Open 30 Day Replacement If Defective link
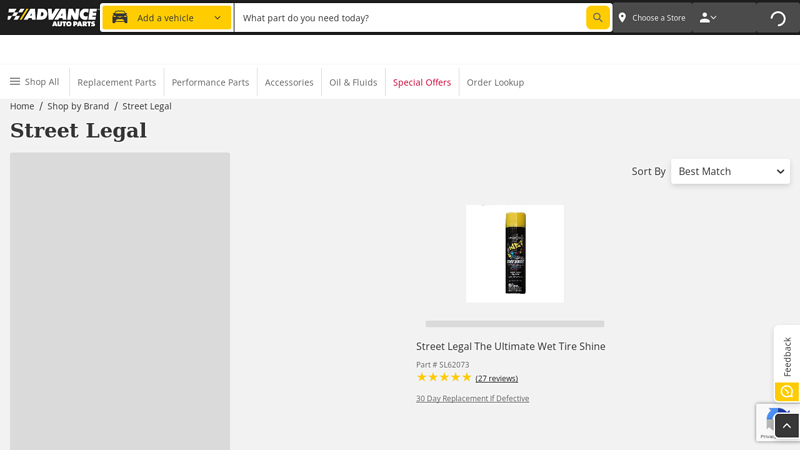The height and width of the screenshot is (450, 800). coord(472,398)
